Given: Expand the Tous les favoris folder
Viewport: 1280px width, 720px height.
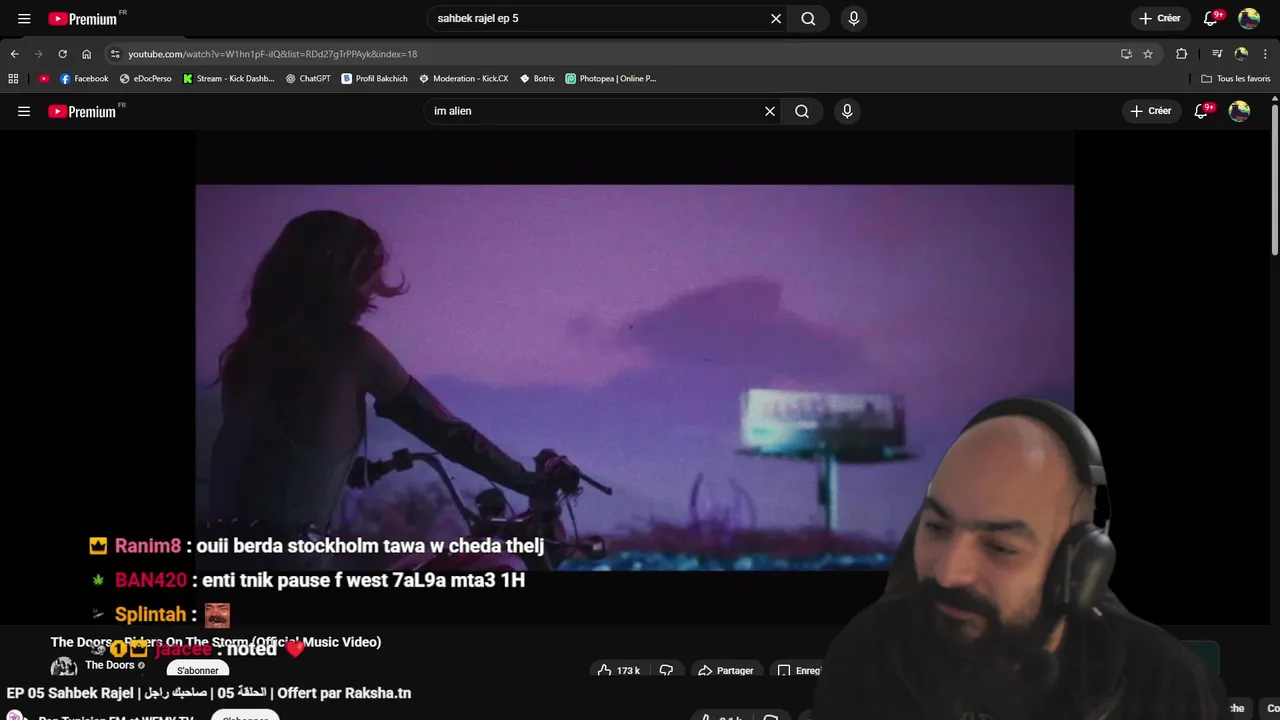Looking at the screenshot, I should pos(1236,78).
